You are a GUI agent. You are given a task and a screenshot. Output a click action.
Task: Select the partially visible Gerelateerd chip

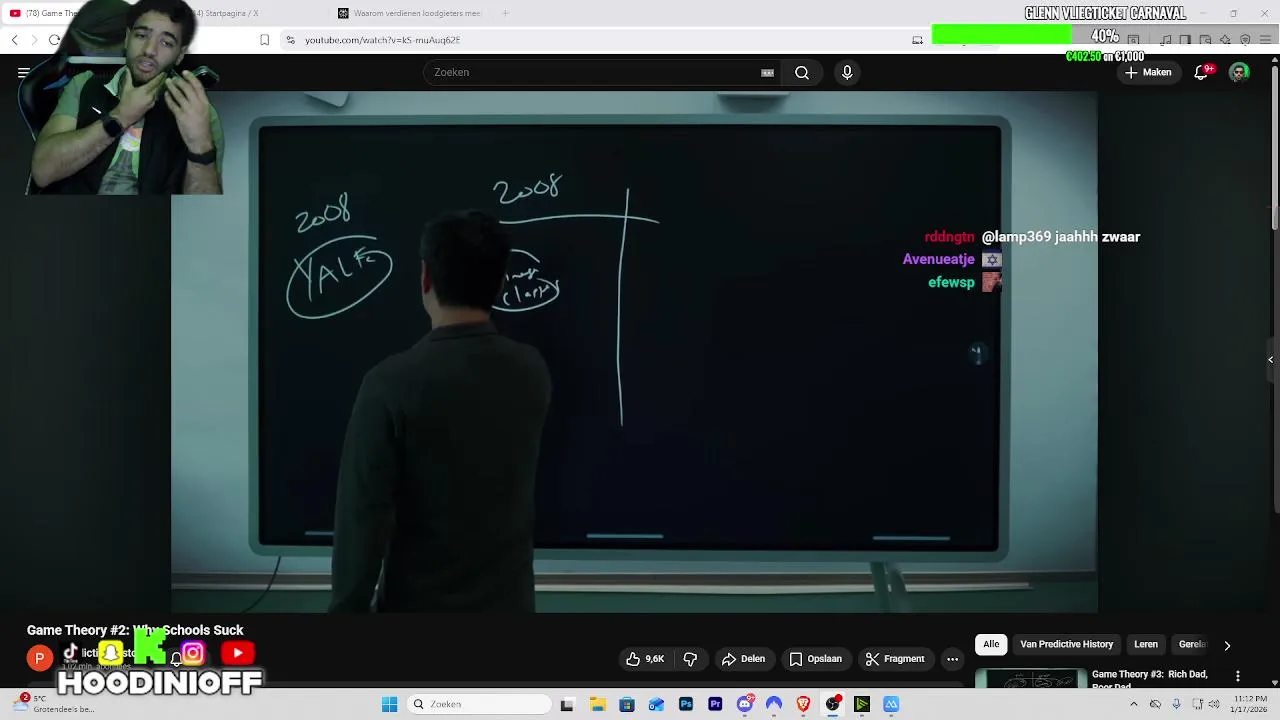[1193, 644]
